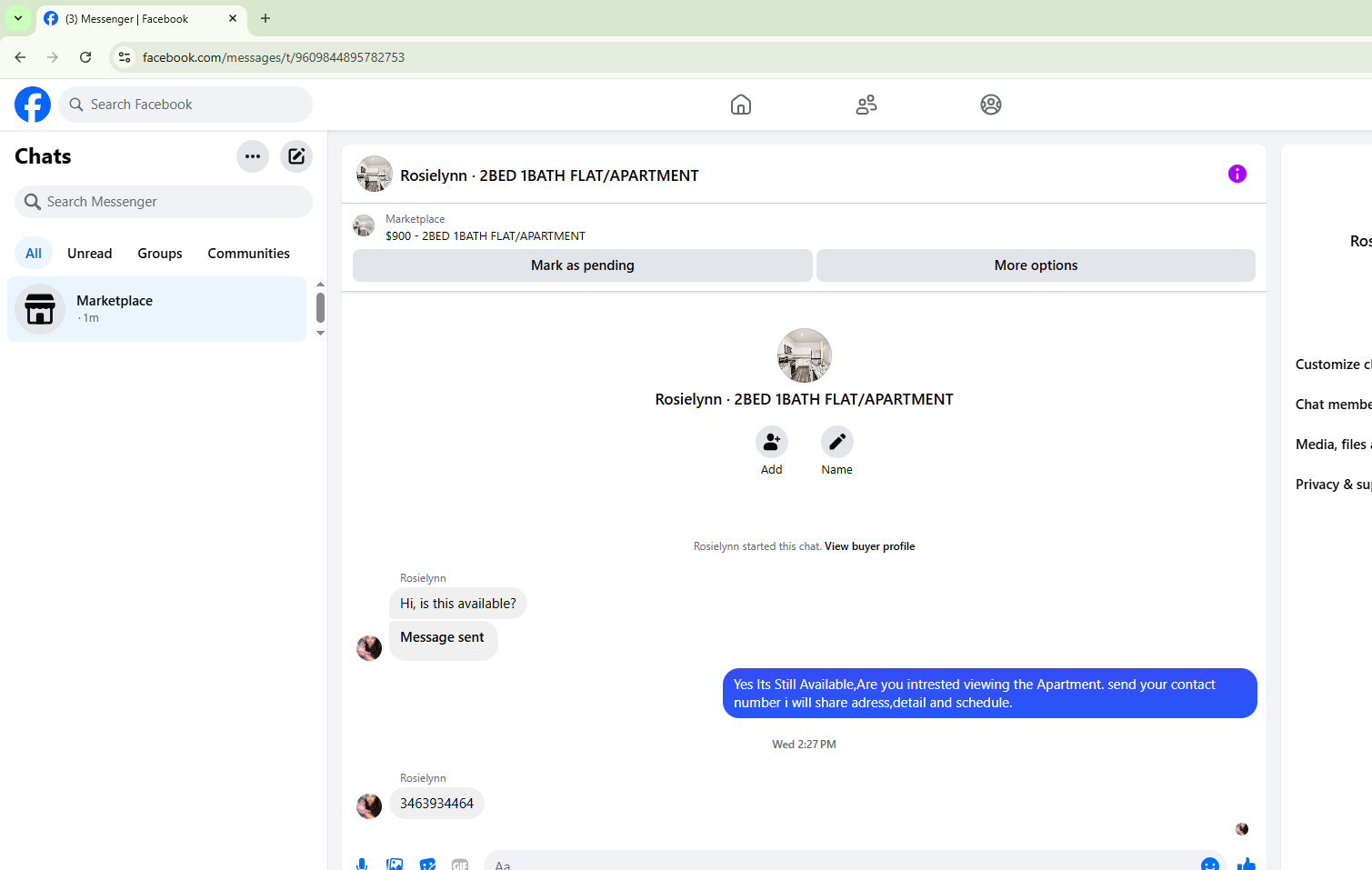This screenshot has height=870, width=1372.
Task: Click the voice clip microphone icon
Action: (x=362, y=864)
